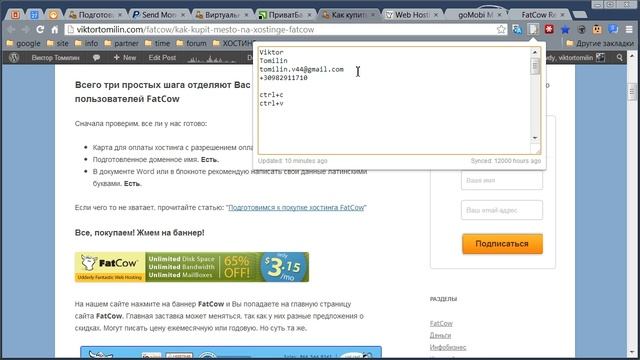
Task: Open the Виктор Томилин site menu
Action: coord(56,58)
